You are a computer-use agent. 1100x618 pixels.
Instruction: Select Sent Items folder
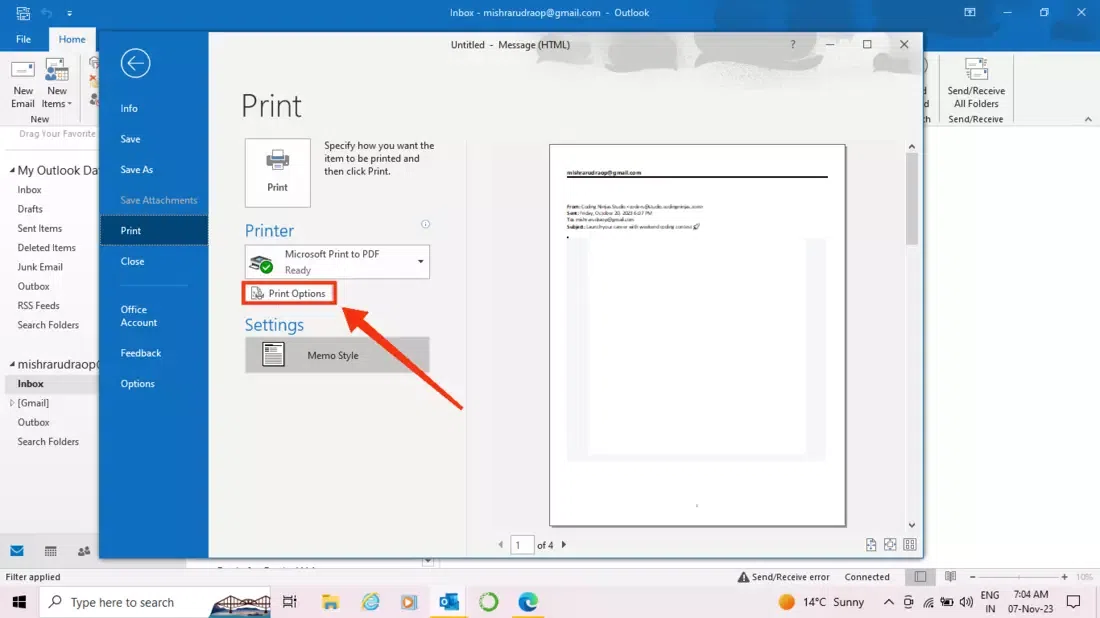40,229
